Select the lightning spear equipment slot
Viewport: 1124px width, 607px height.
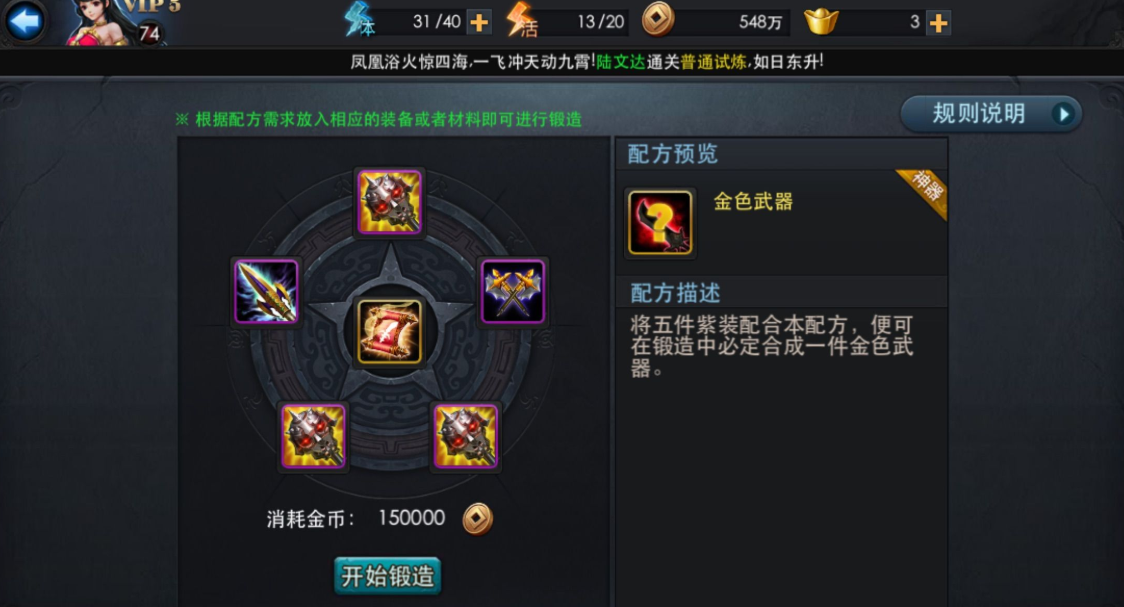[x=266, y=292]
